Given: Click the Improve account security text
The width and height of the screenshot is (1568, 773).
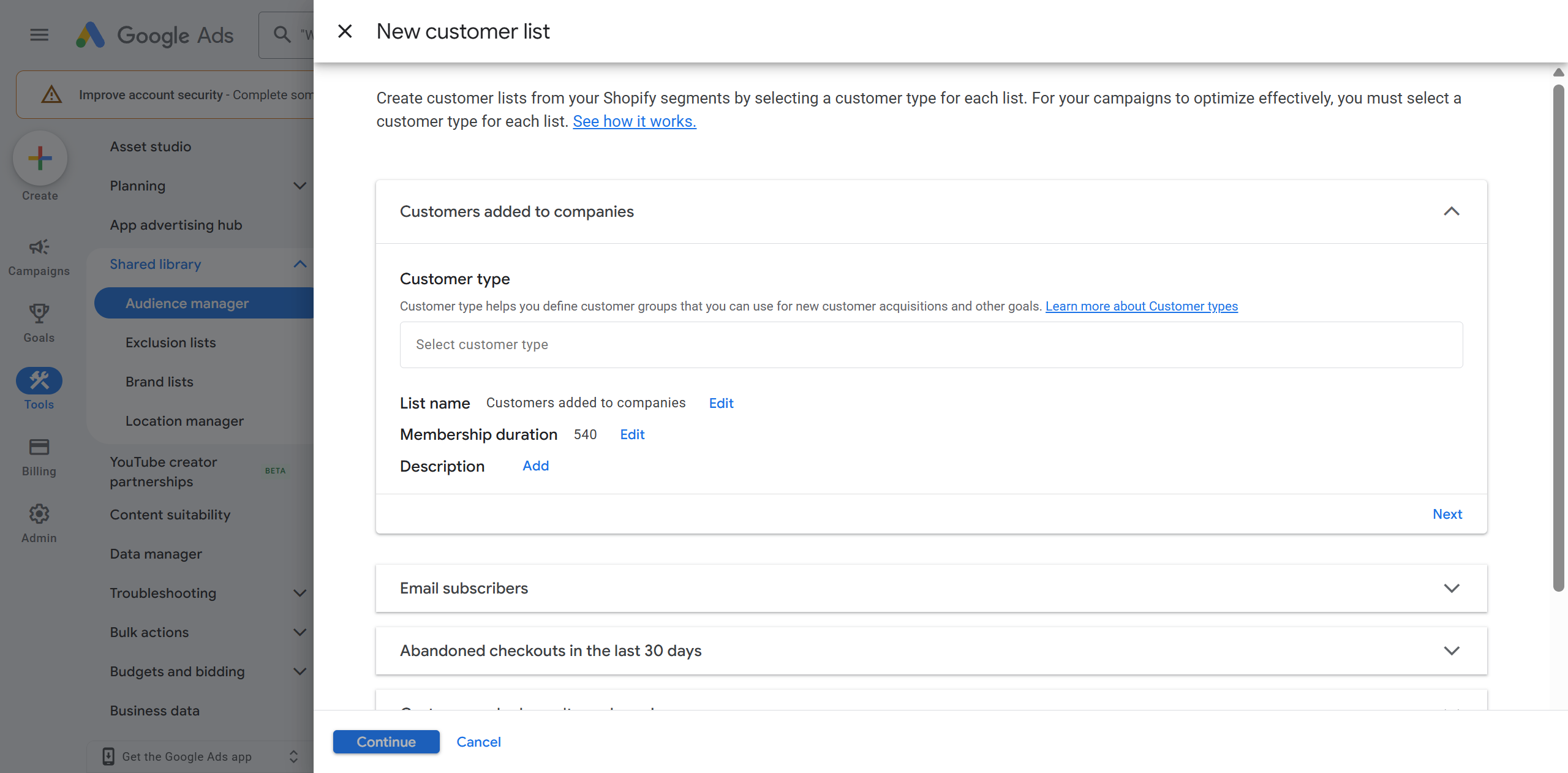Looking at the screenshot, I should pos(151,94).
